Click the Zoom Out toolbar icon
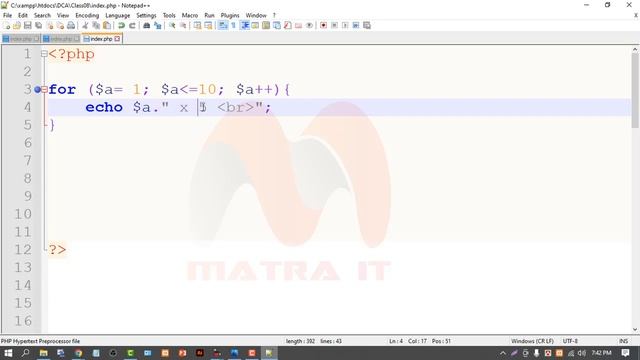 coord(183,25)
